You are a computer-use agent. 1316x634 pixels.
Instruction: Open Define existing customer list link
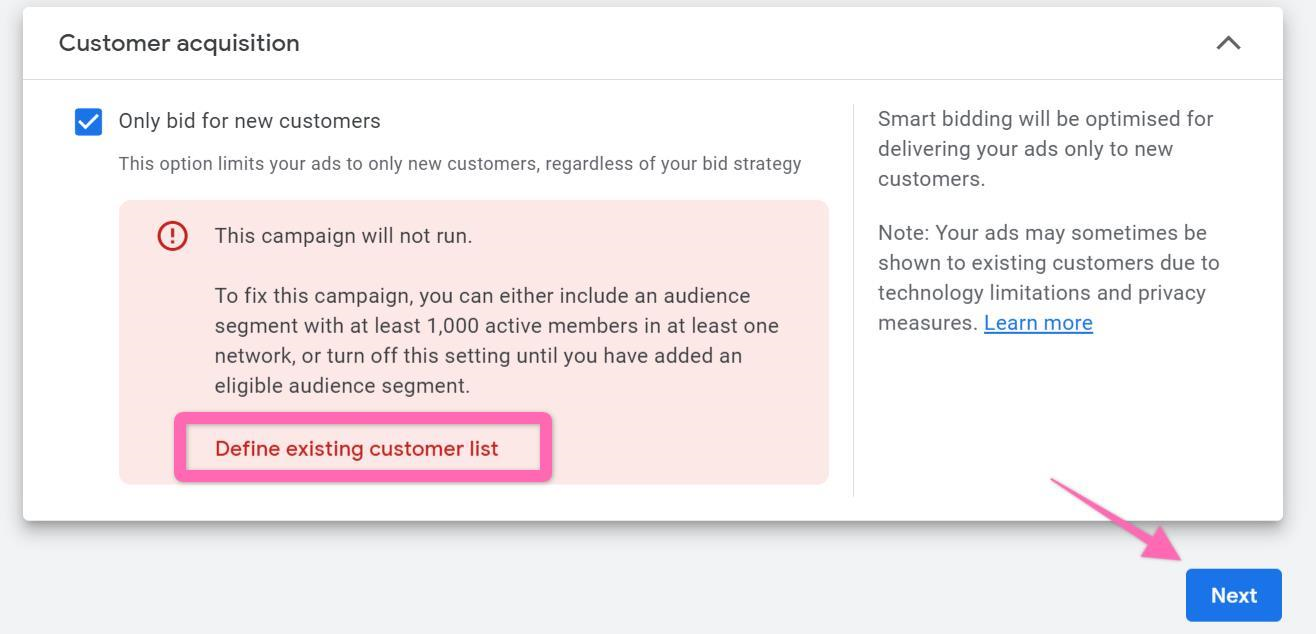pyautogui.click(x=356, y=448)
